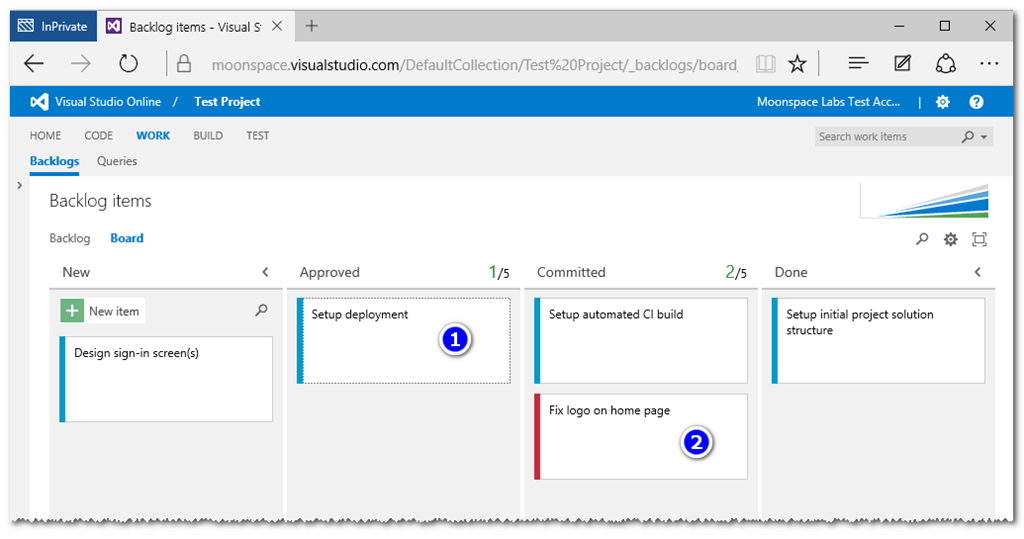The image size is (1024, 539).
Task: Click the Committed column header
Action: 571,272
